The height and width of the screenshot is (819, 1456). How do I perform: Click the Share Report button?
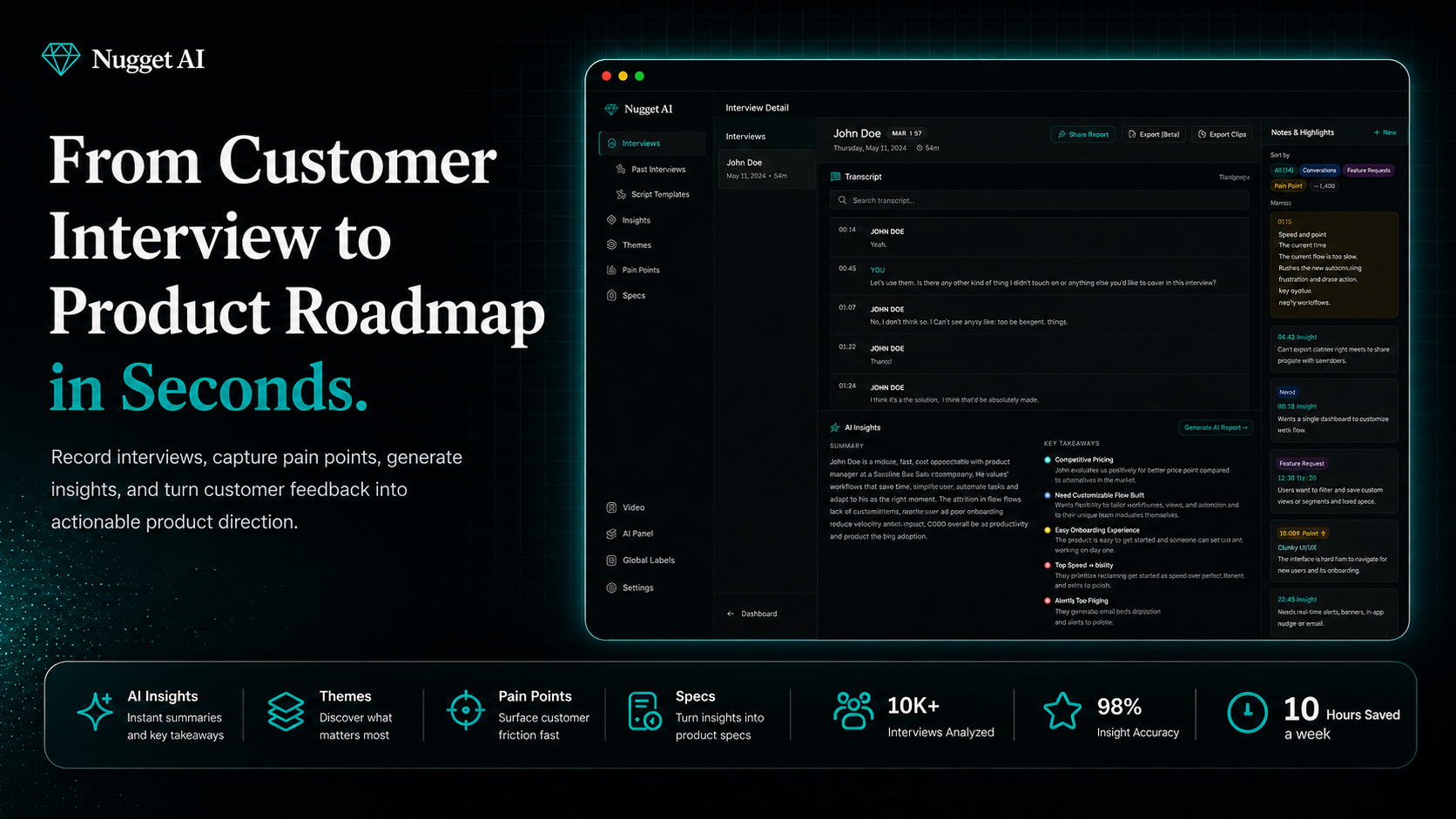click(1083, 134)
